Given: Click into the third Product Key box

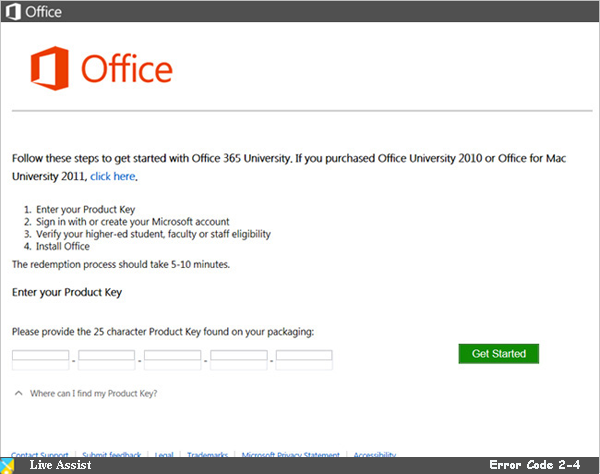Looking at the screenshot, I should 173,360.
